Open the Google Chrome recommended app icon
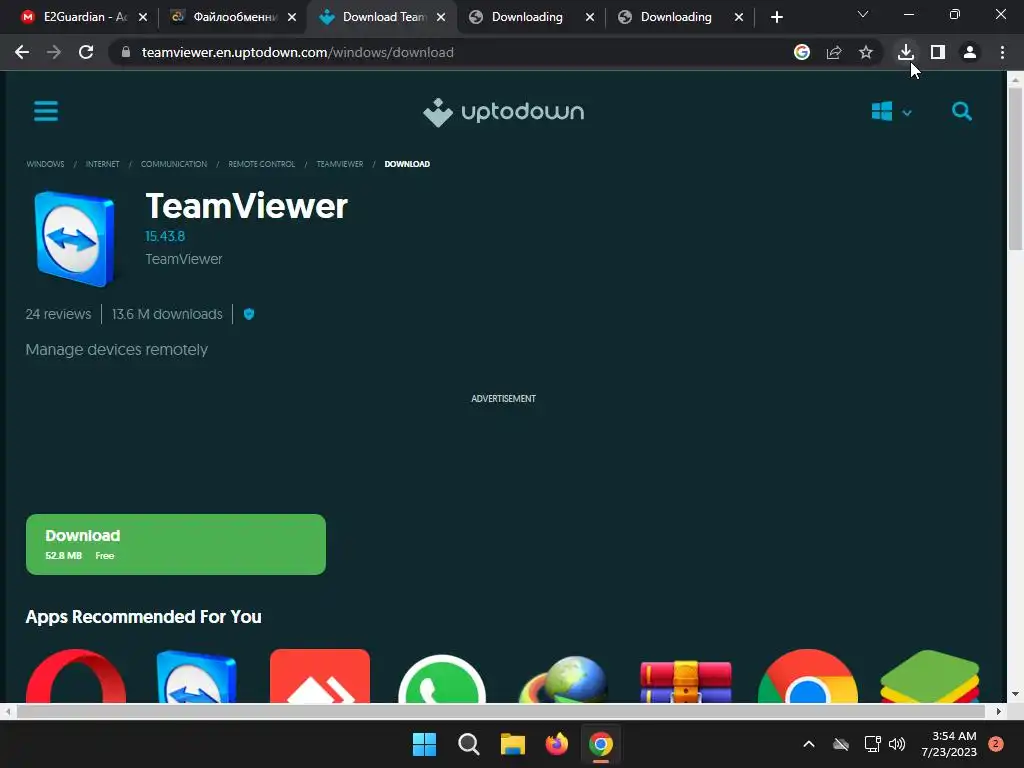The height and width of the screenshot is (768, 1024). click(808, 676)
